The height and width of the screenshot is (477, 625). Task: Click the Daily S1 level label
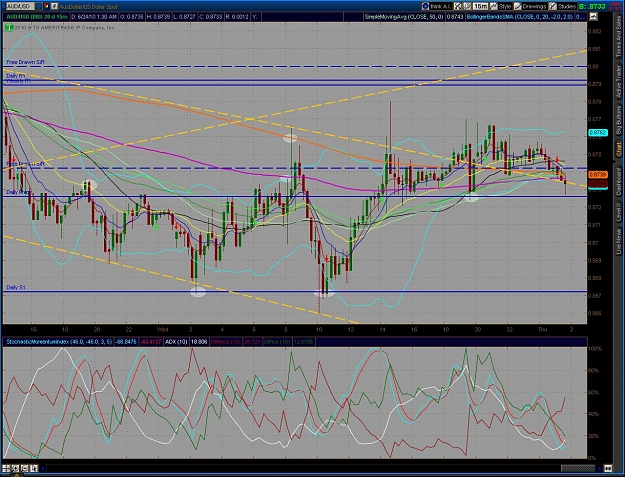16,287
